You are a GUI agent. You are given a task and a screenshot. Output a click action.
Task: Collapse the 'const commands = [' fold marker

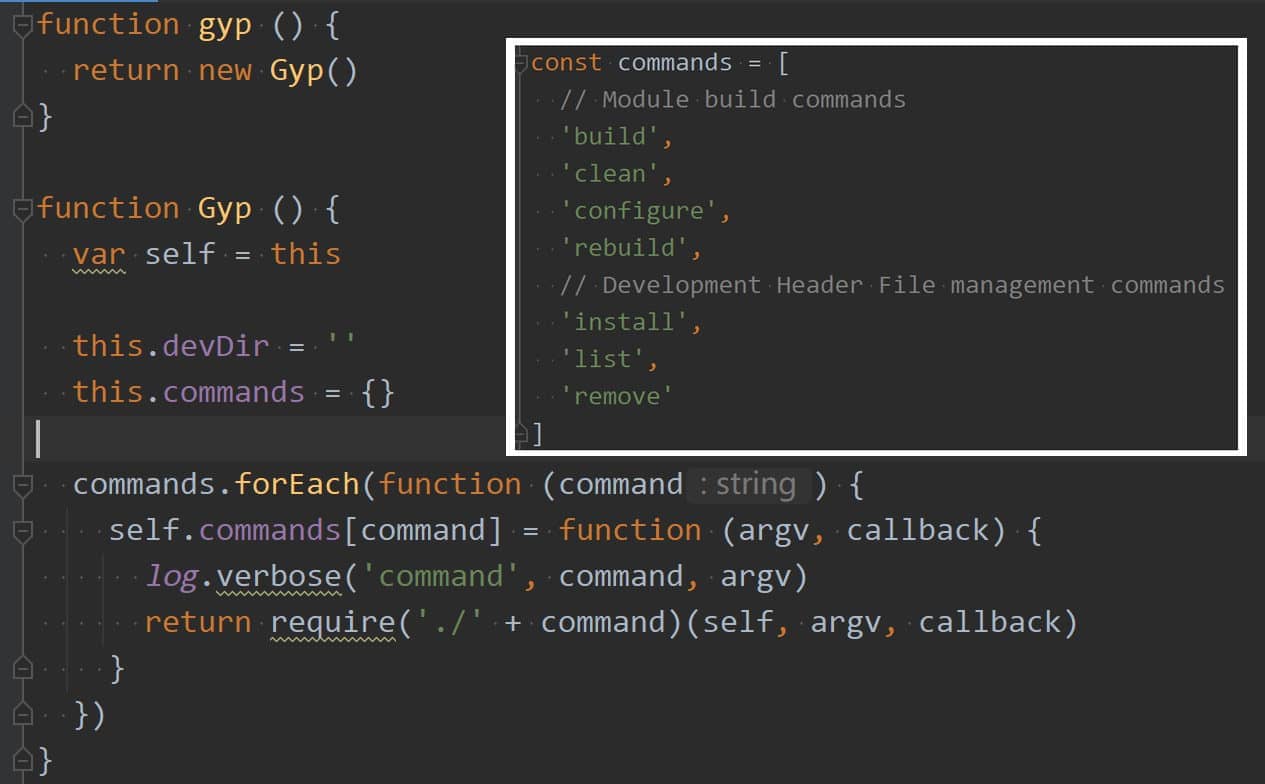521,63
